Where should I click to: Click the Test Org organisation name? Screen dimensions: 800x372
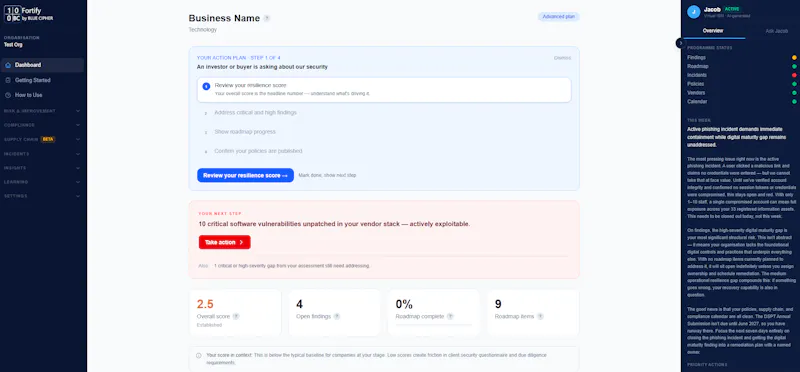[x=13, y=45]
